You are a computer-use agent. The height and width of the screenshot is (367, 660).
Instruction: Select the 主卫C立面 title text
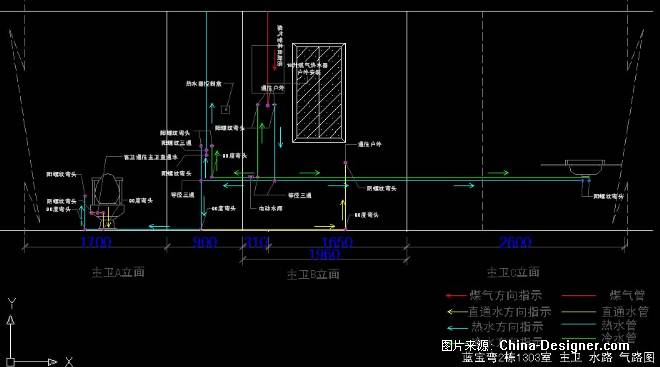(x=513, y=272)
